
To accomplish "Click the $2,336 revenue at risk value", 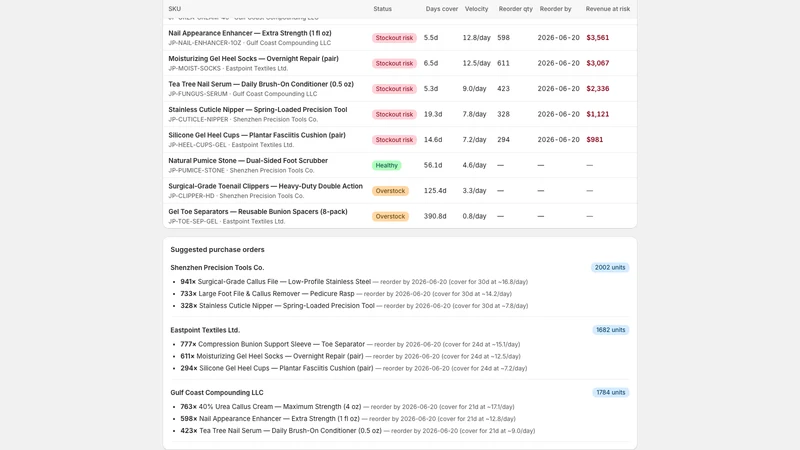I will click(x=597, y=89).
